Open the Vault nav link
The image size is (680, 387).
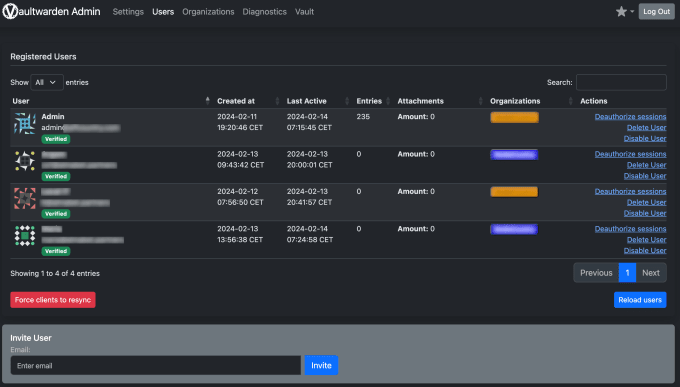pos(304,12)
